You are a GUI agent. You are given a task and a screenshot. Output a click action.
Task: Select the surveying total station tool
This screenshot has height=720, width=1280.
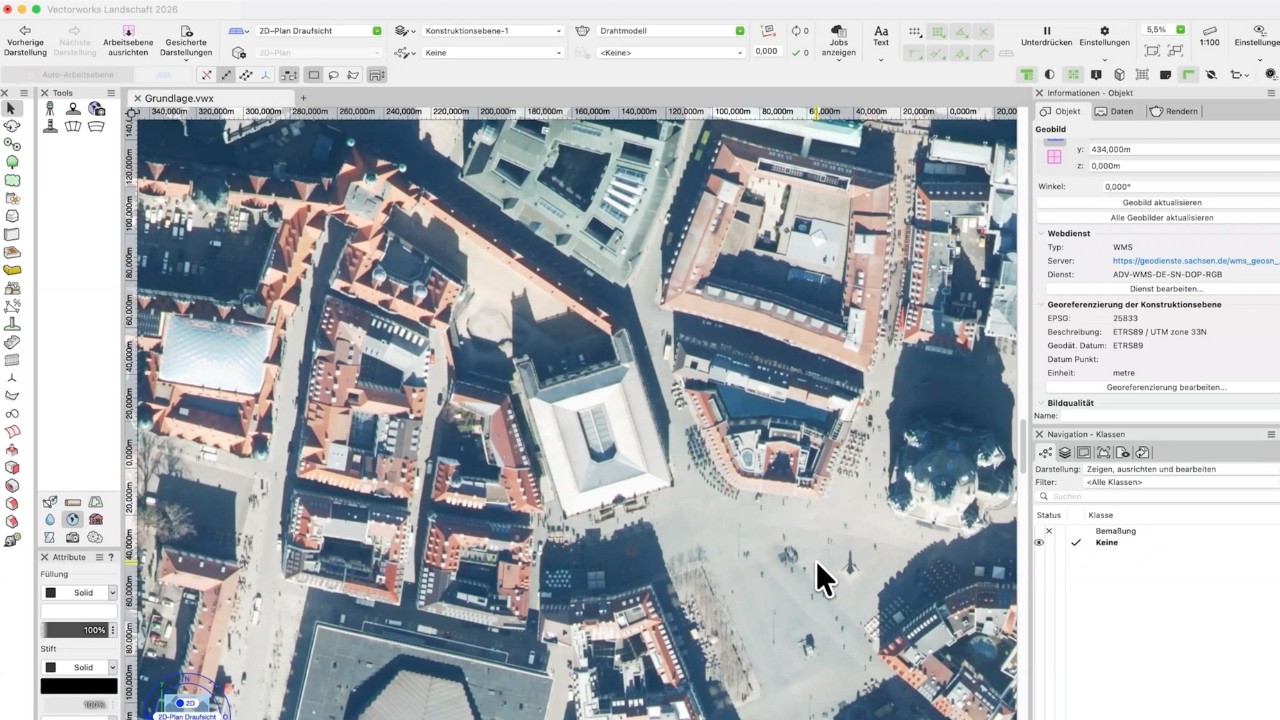49,108
